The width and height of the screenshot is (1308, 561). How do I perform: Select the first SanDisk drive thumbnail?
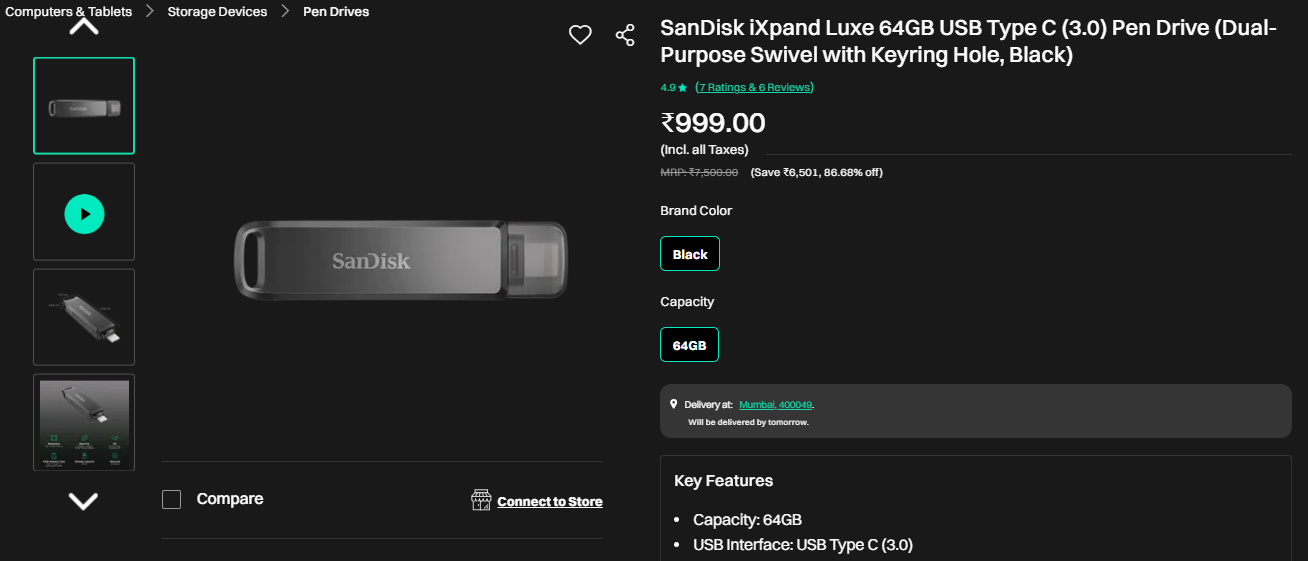coord(84,106)
